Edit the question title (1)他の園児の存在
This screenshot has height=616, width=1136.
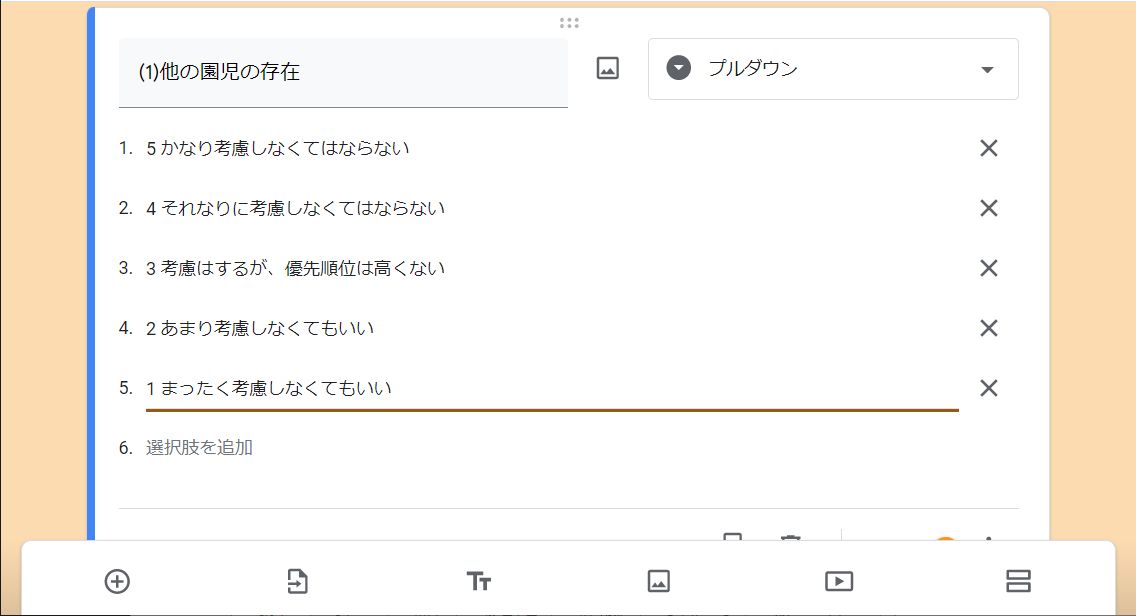tap(343, 72)
